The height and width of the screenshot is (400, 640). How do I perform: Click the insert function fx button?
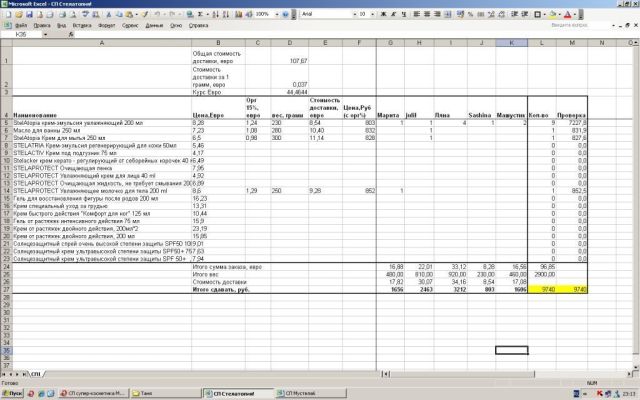coord(71,35)
